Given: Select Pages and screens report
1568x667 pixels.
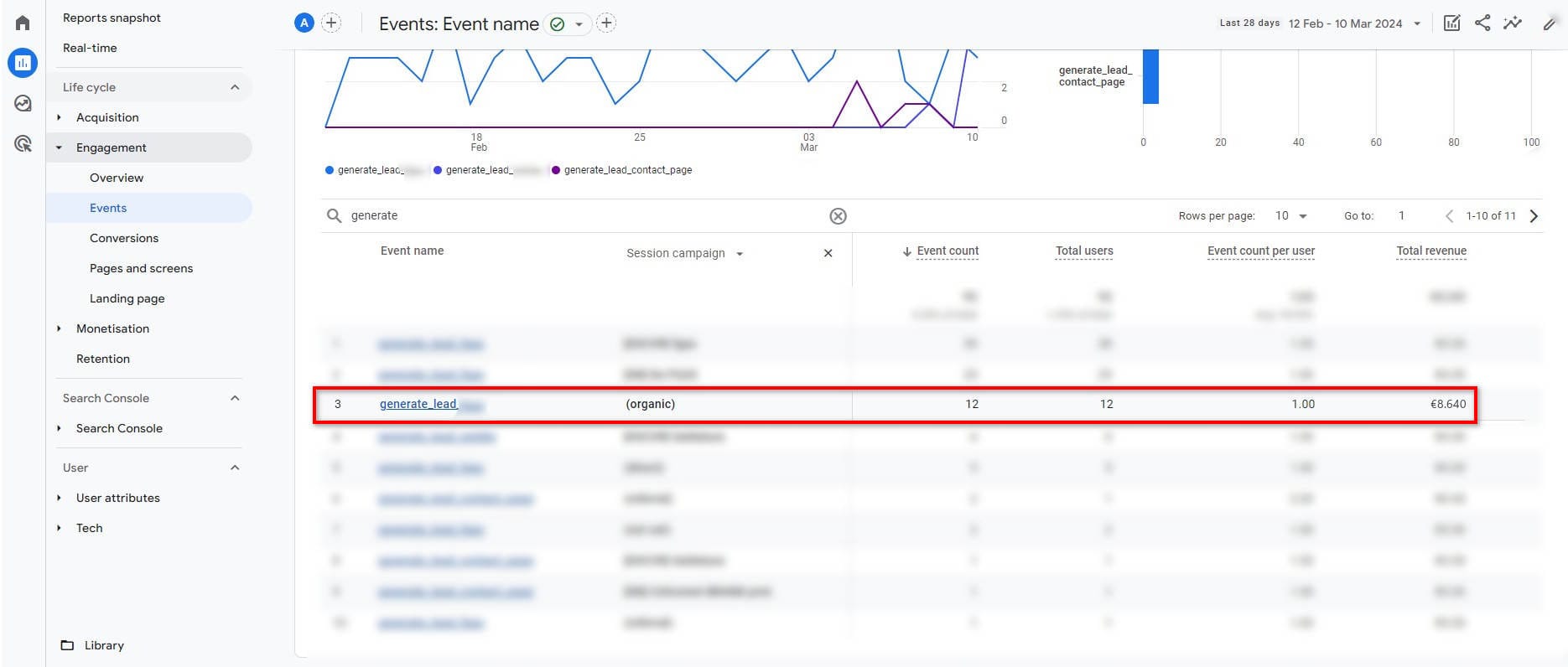Looking at the screenshot, I should (x=141, y=268).
